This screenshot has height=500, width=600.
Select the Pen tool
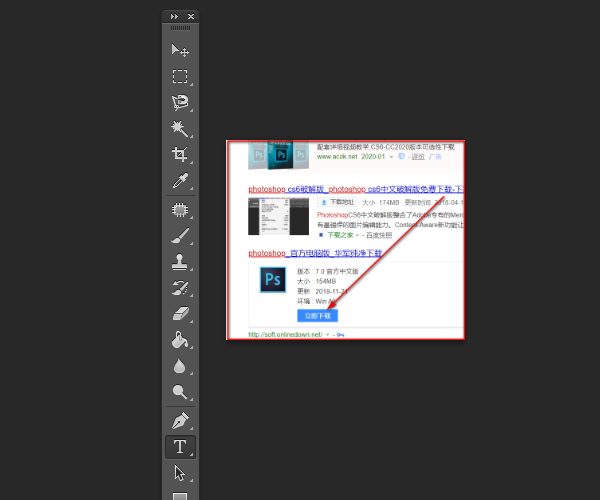(x=180, y=421)
